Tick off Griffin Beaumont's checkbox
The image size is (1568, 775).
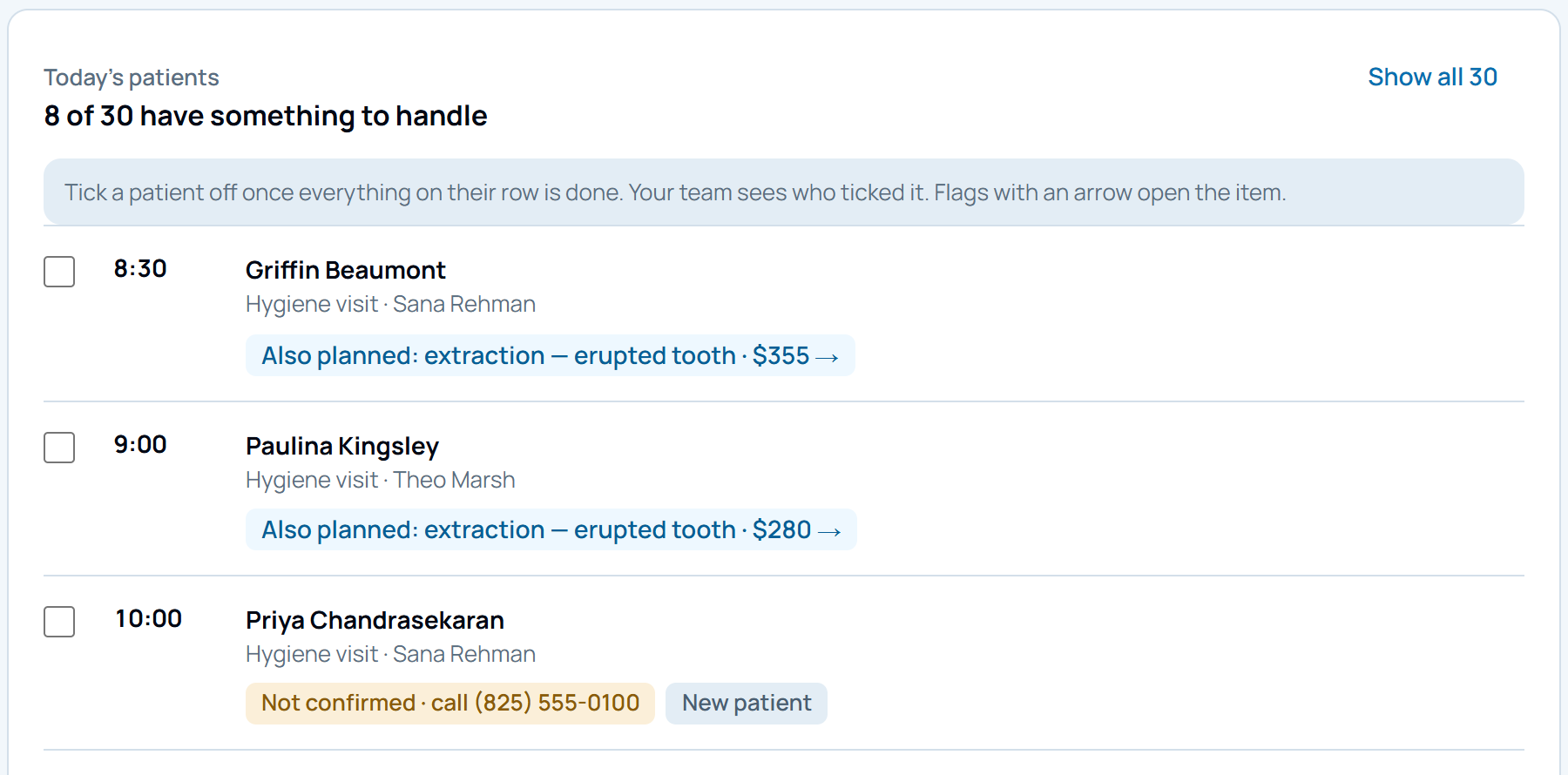[x=59, y=272]
